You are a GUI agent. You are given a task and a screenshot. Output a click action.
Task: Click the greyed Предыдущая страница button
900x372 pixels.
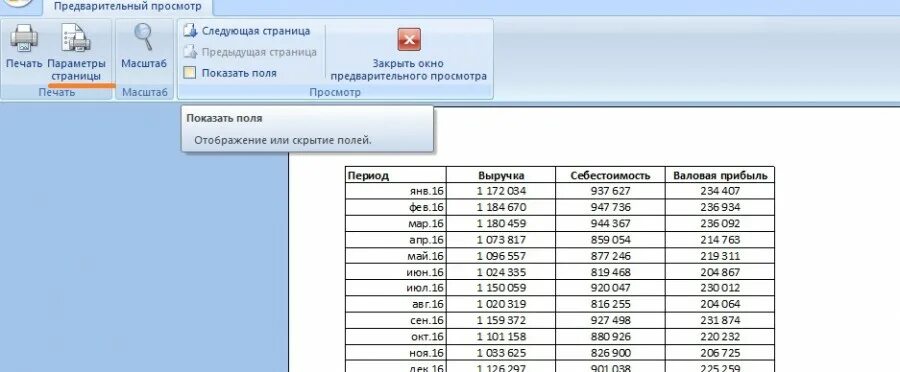pos(250,52)
